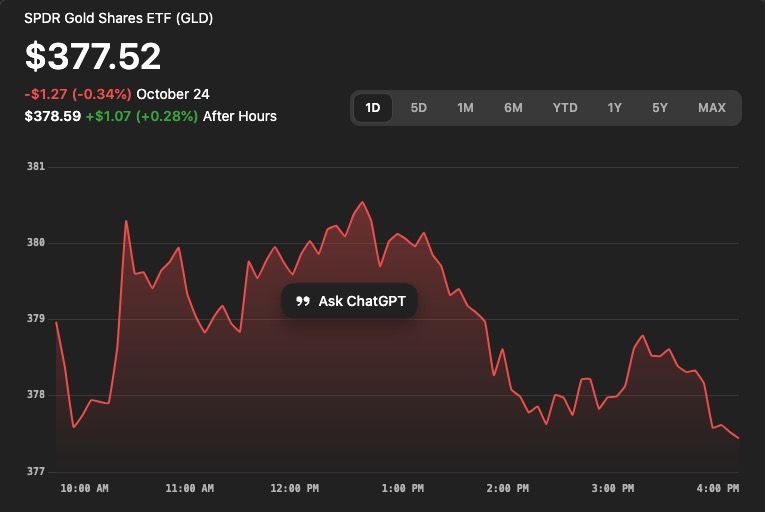Click the 381 price axis label

point(36,167)
